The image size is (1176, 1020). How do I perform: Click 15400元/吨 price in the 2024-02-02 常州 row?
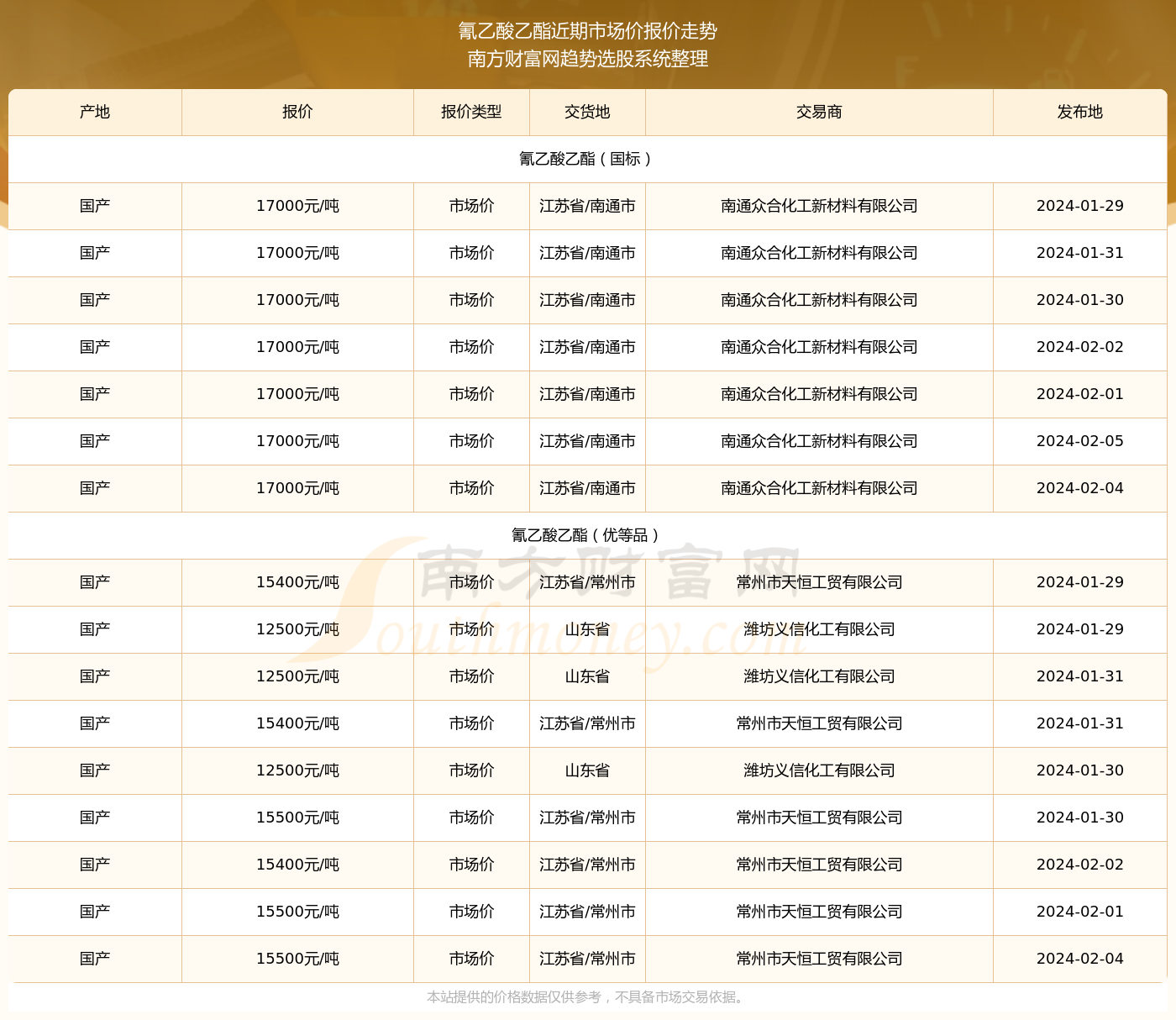pyautogui.click(x=297, y=865)
